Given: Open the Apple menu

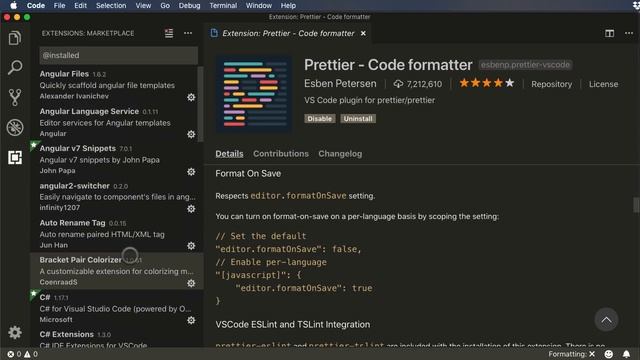Looking at the screenshot, I should click(x=13, y=5).
